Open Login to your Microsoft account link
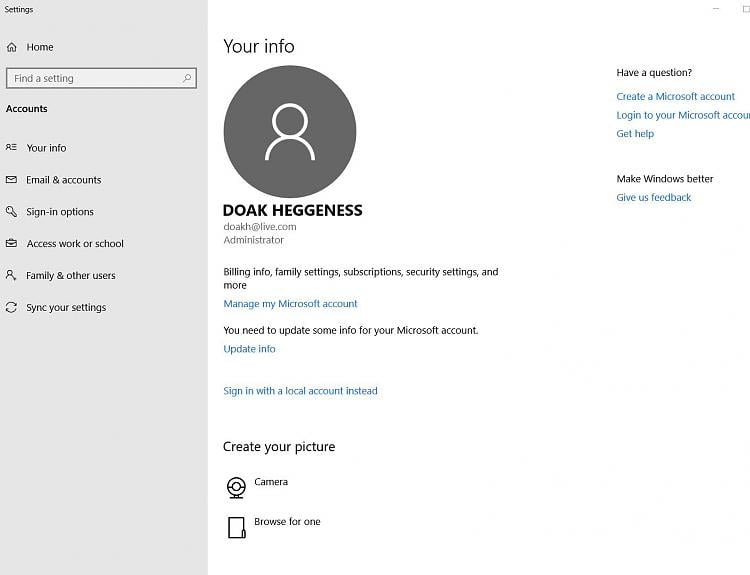Viewport: 750px width, 575px height. (683, 115)
